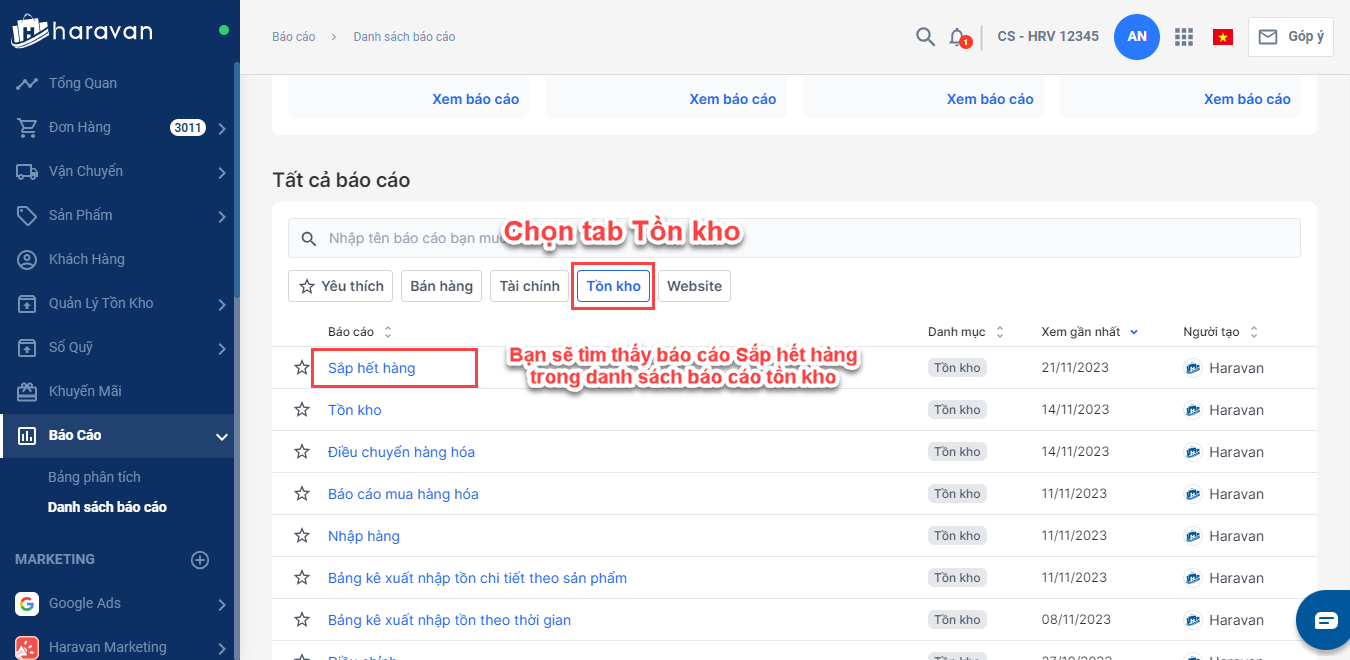
Task: Sort by Người tạo column
Action: [1221, 332]
